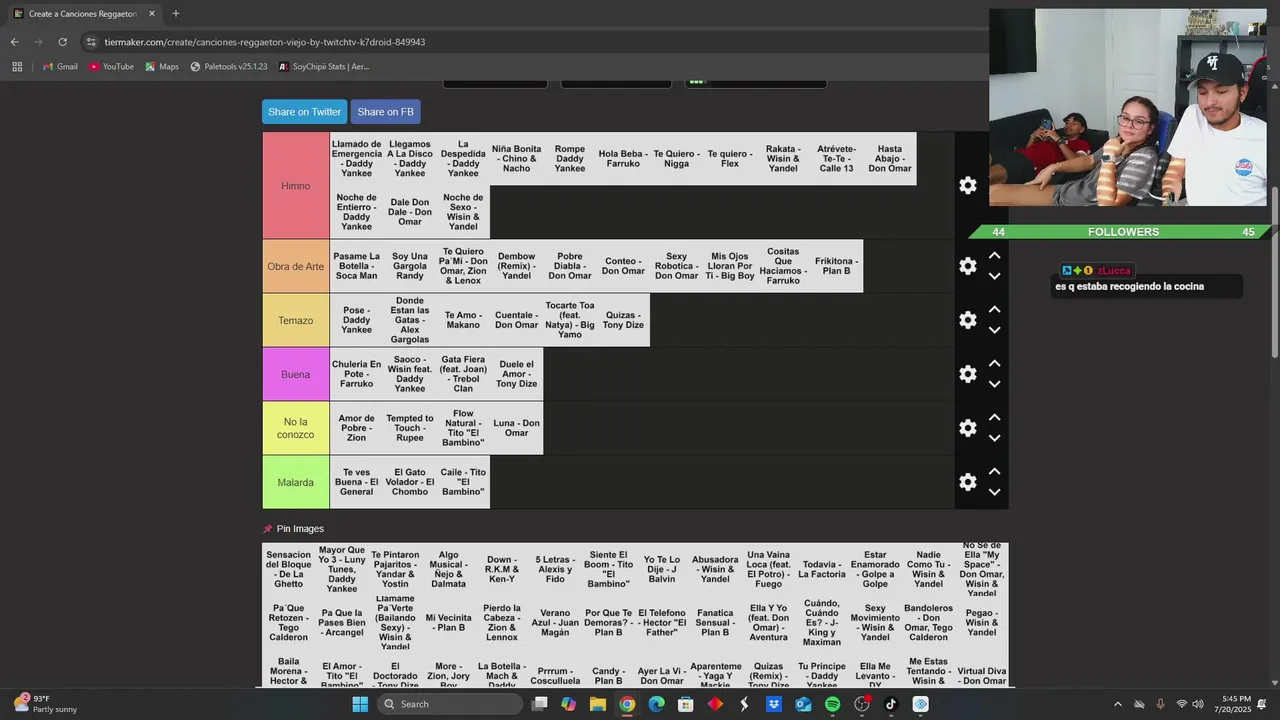Click Share on FB button
Screen dimensions: 1280x720
point(385,112)
